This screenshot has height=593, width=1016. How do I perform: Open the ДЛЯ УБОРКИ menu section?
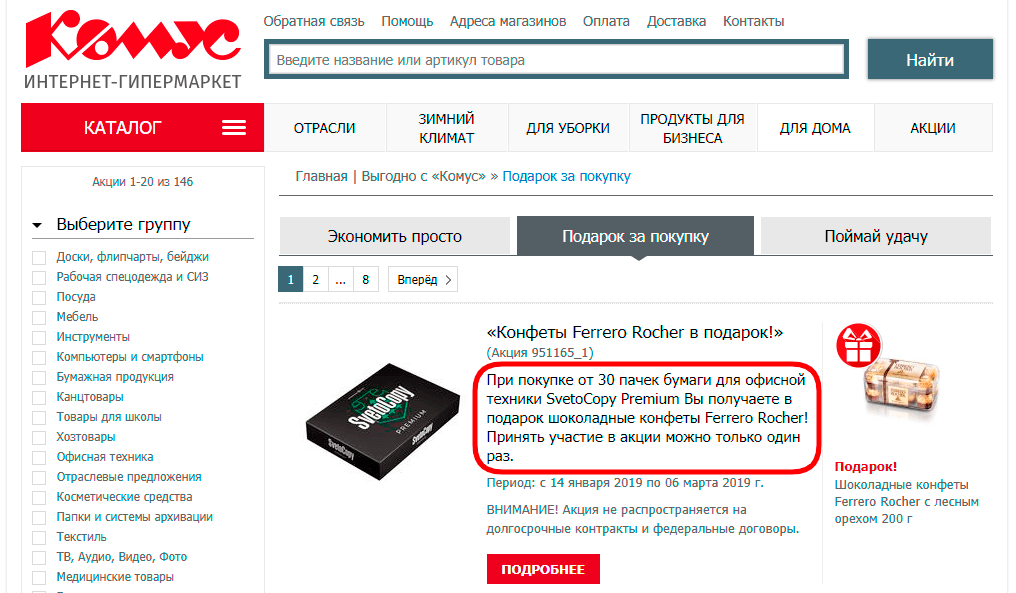point(568,128)
